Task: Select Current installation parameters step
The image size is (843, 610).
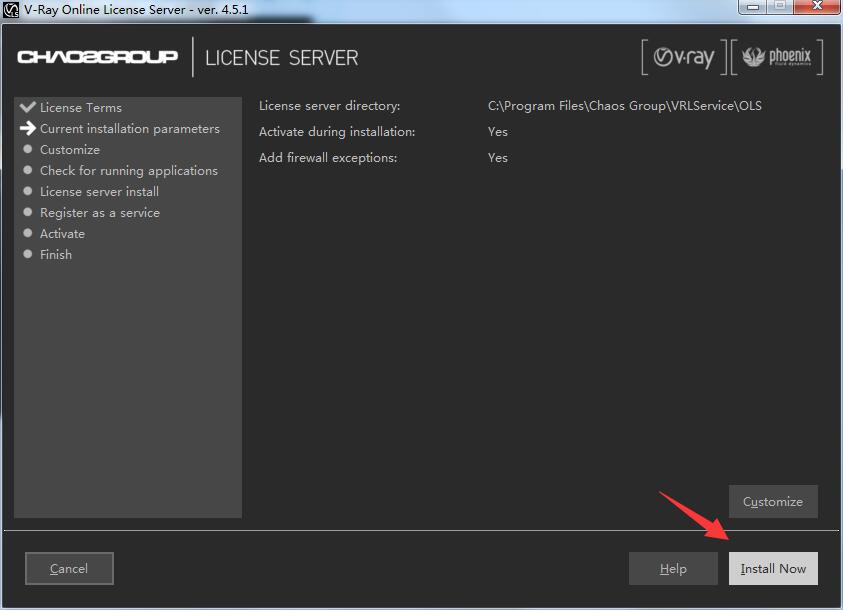Action: click(130, 128)
